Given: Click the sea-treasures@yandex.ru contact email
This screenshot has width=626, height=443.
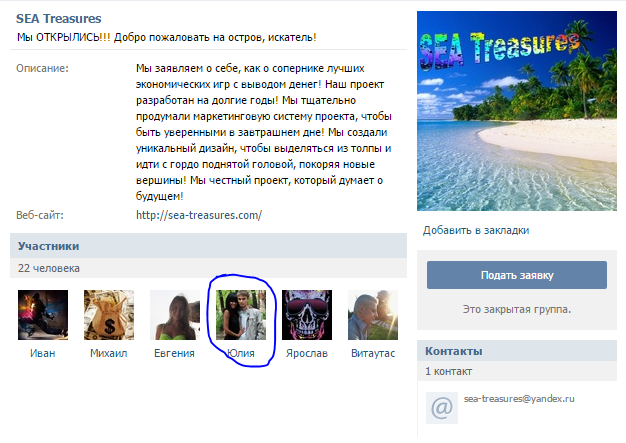Looking at the screenshot, I should 519,399.
